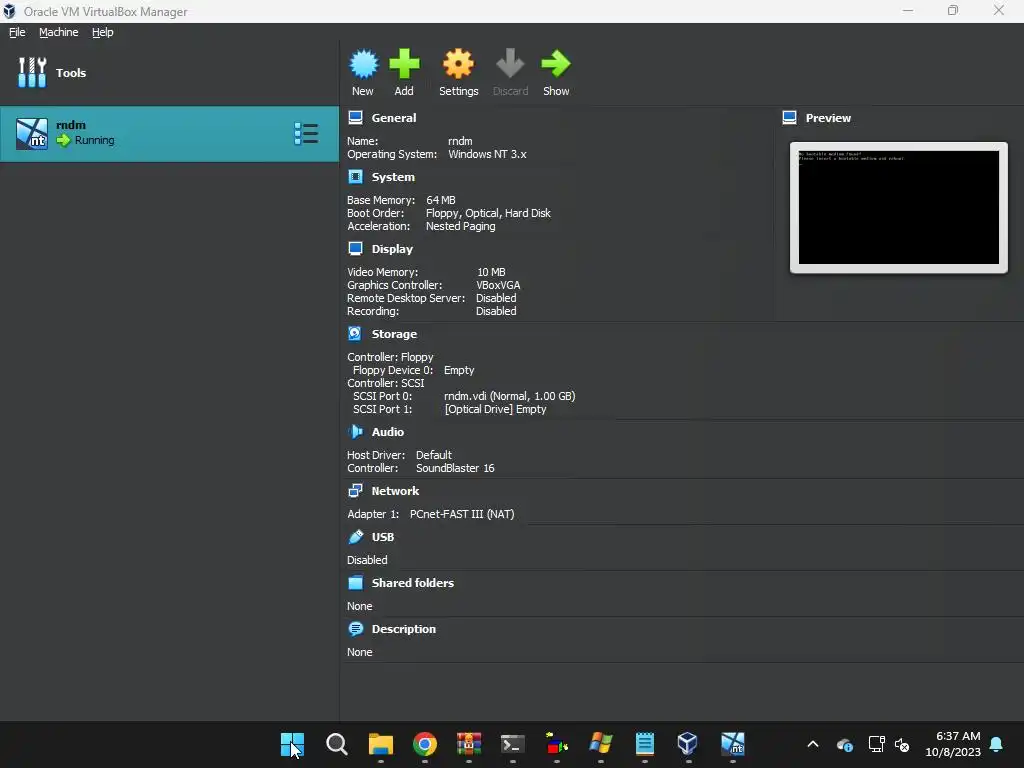The width and height of the screenshot is (1024, 768).
Task: Open the notifications bell icon
Action: tap(997, 744)
